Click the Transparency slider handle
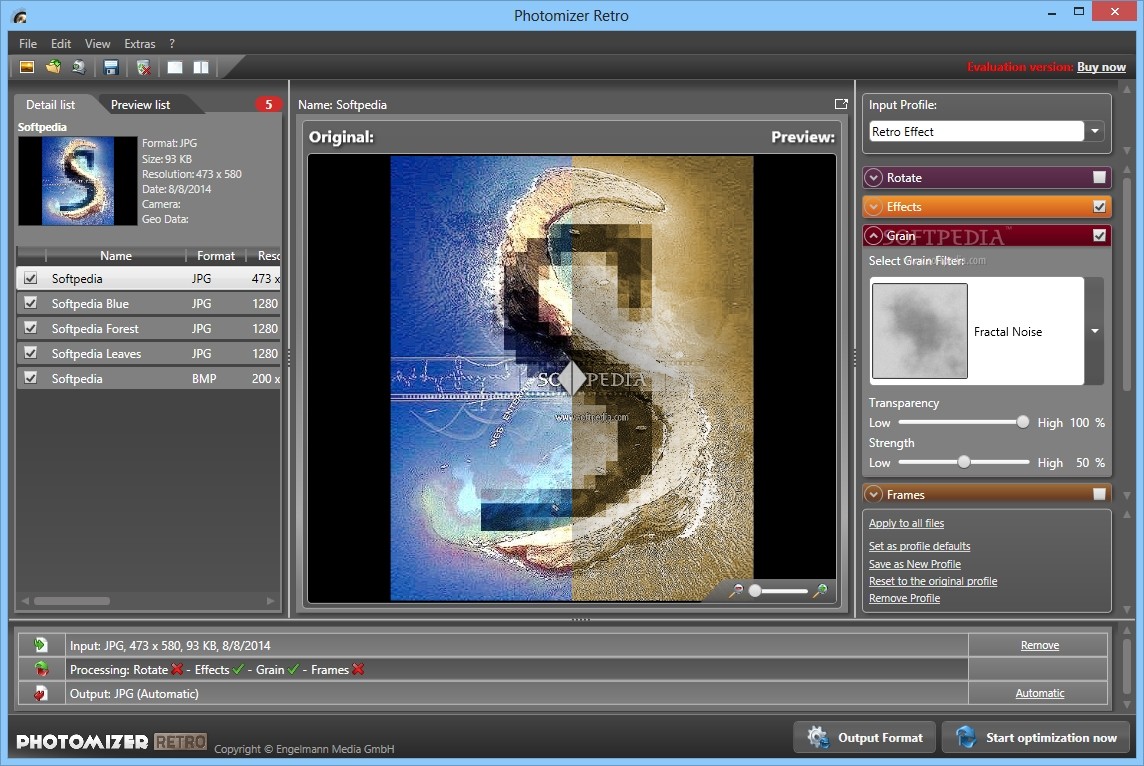The width and height of the screenshot is (1144, 766). point(1023,422)
